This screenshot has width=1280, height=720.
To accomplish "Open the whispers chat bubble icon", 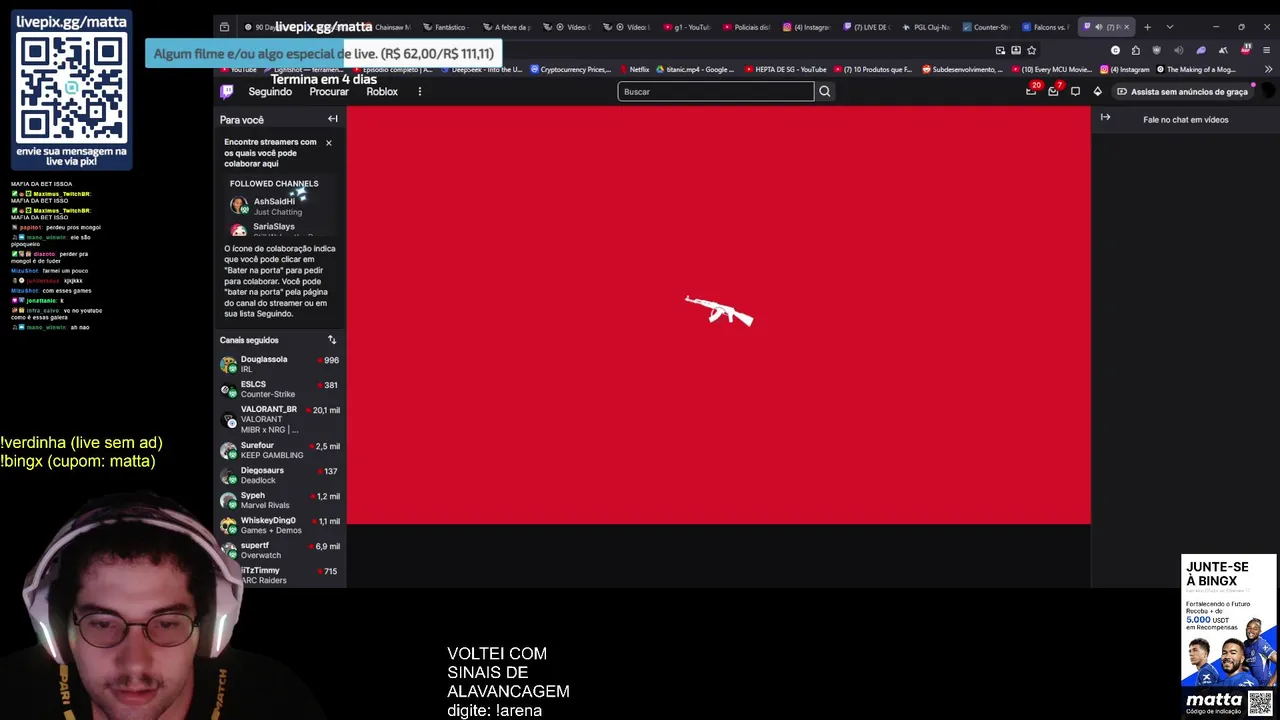I will 1075,91.
